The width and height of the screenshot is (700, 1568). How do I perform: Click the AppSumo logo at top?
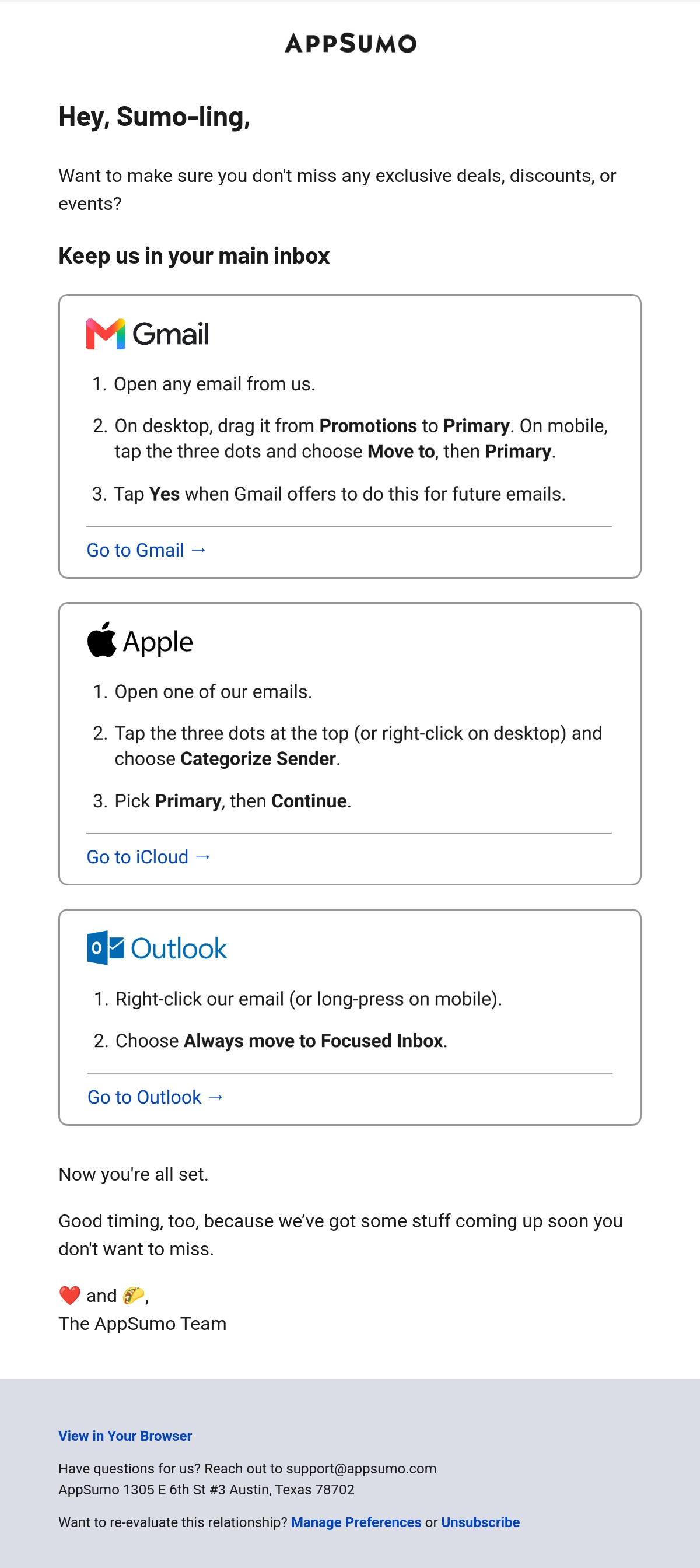click(x=350, y=43)
